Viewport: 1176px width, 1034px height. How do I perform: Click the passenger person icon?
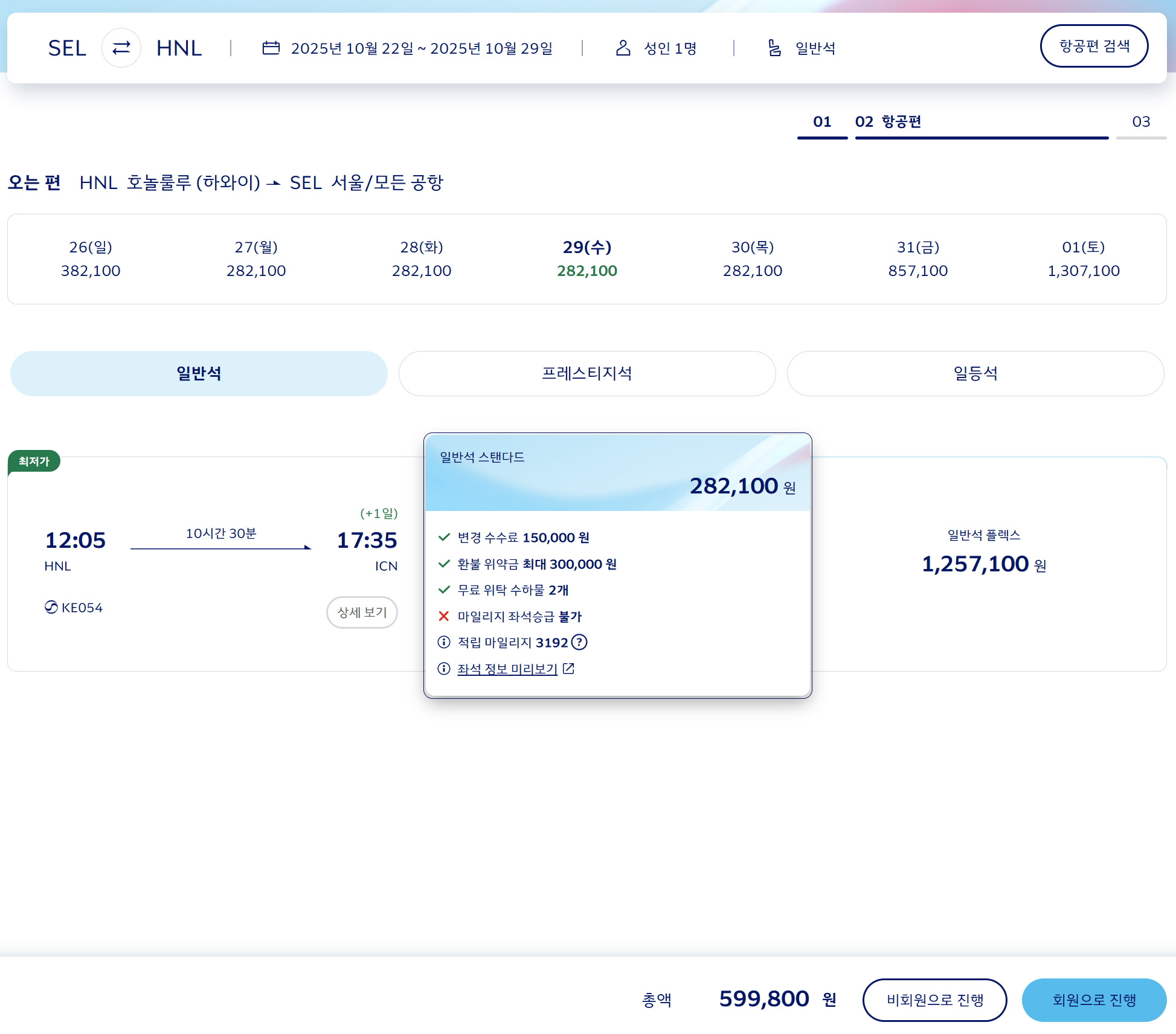pyautogui.click(x=623, y=48)
